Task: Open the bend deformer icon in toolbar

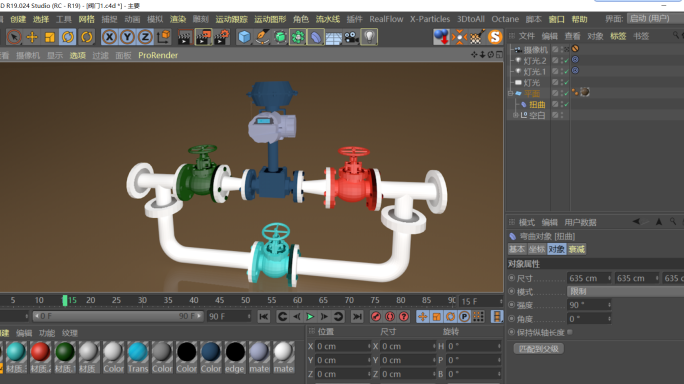Action: 315,37
